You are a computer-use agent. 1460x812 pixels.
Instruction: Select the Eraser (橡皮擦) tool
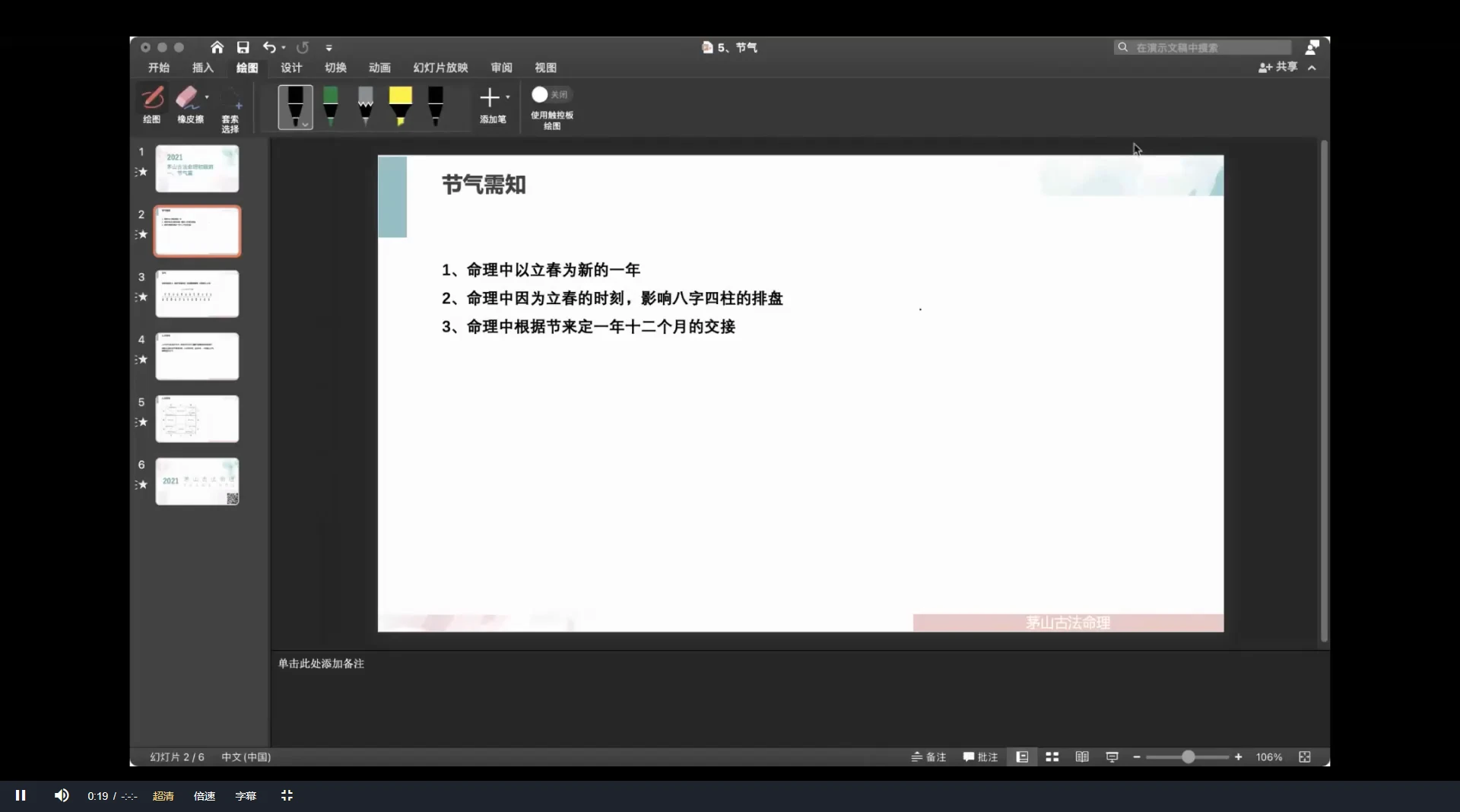[187, 103]
